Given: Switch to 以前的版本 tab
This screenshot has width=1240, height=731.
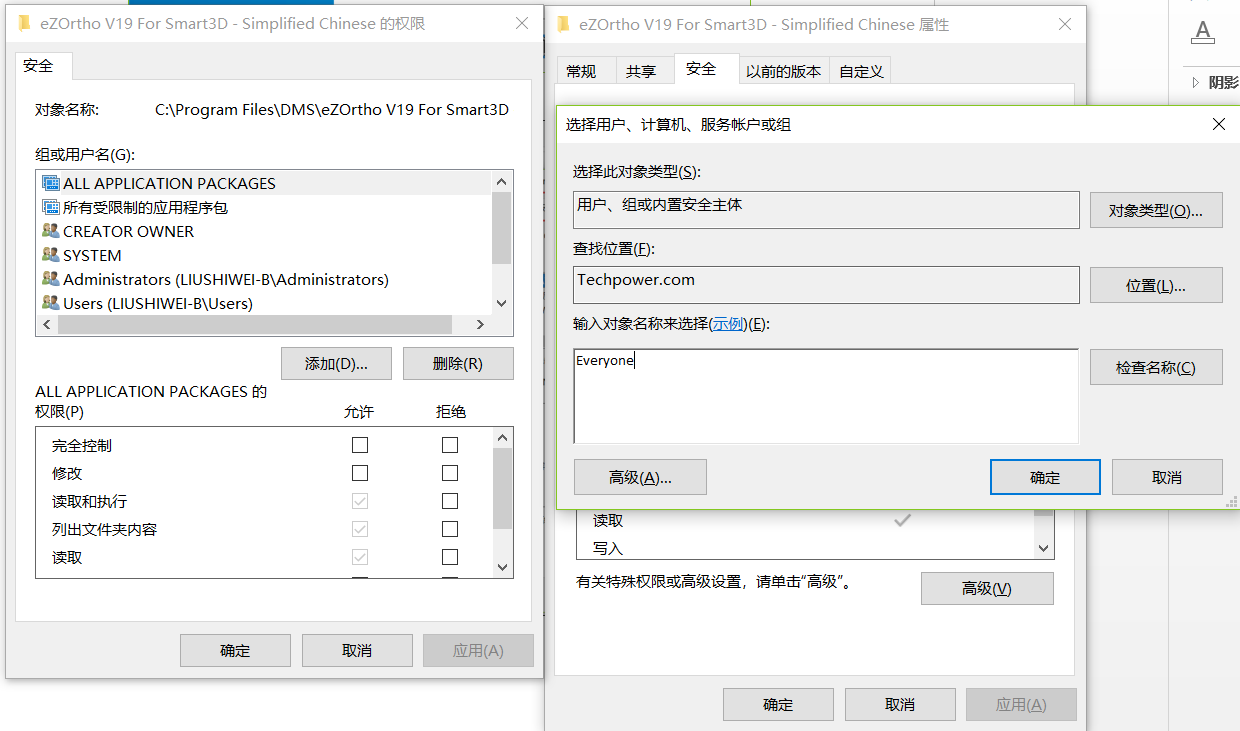Looking at the screenshot, I should click(x=784, y=71).
